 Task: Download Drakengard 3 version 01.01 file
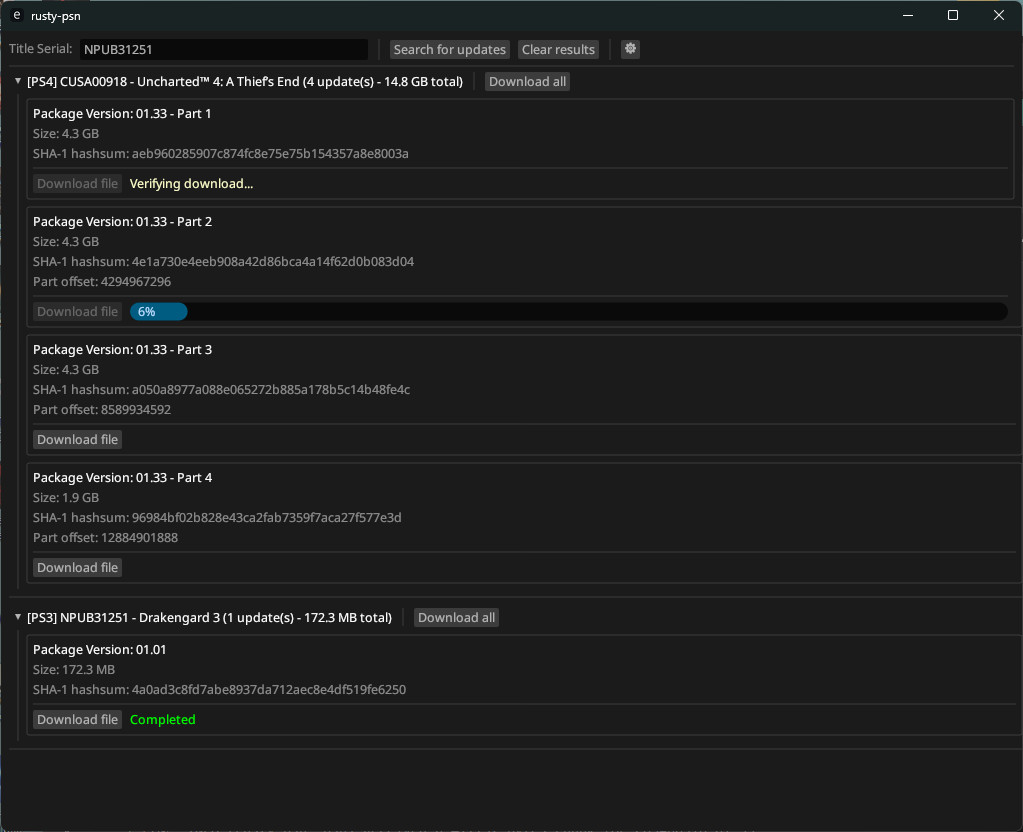click(x=77, y=720)
